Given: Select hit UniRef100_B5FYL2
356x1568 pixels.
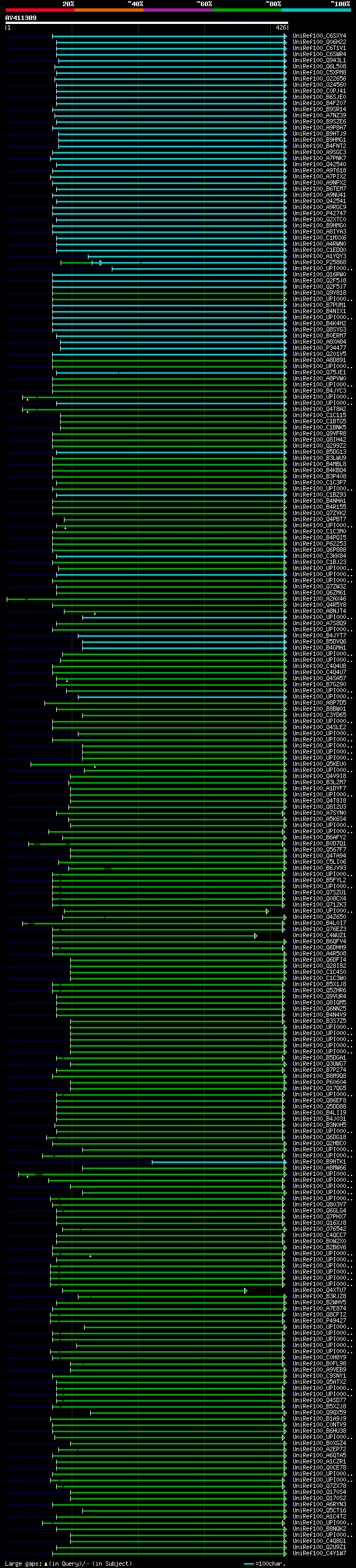Looking at the screenshot, I should pyautogui.click(x=319, y=880).
